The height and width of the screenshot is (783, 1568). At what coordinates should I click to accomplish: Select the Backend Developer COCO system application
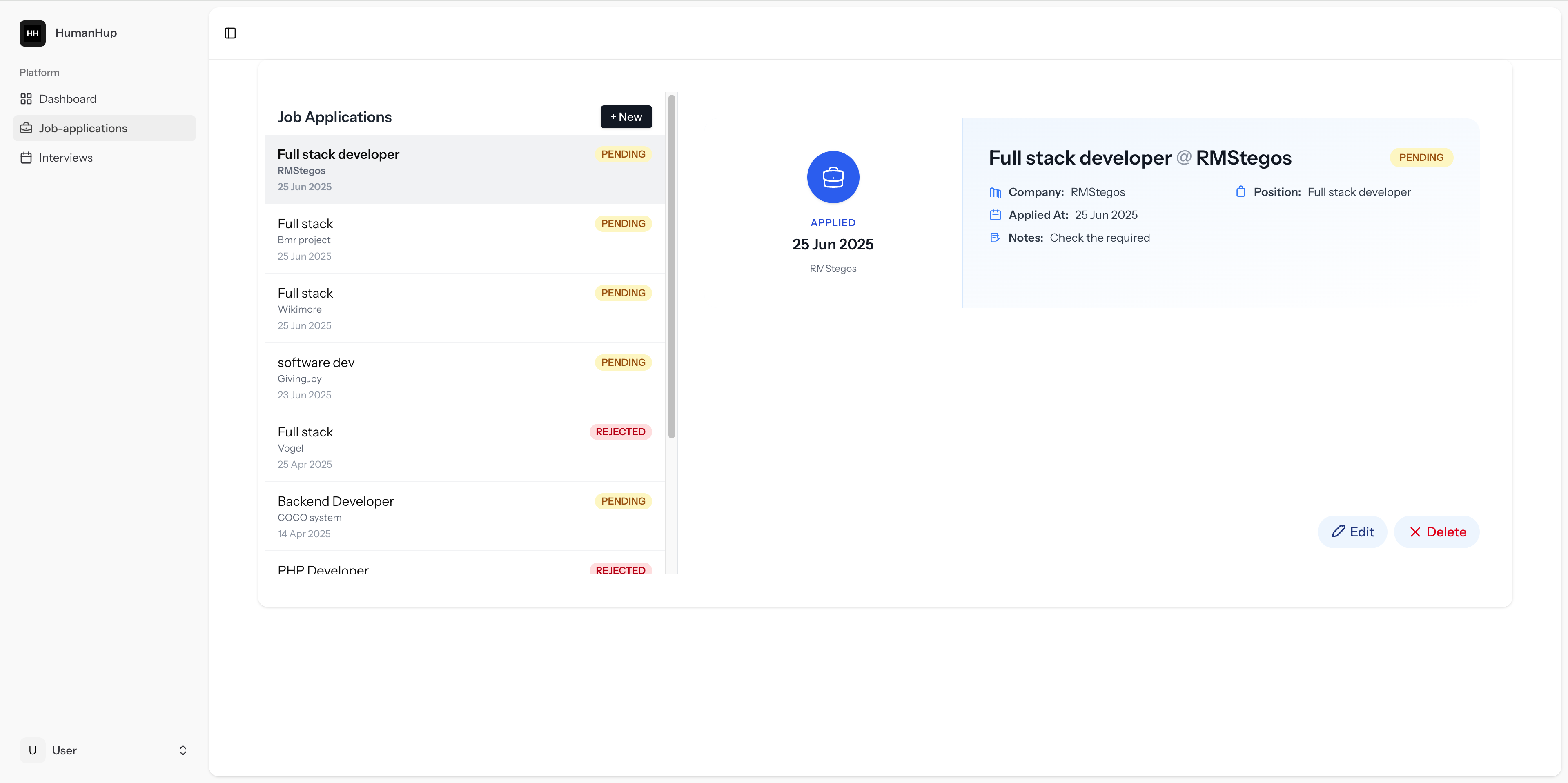tap(465, 516)
